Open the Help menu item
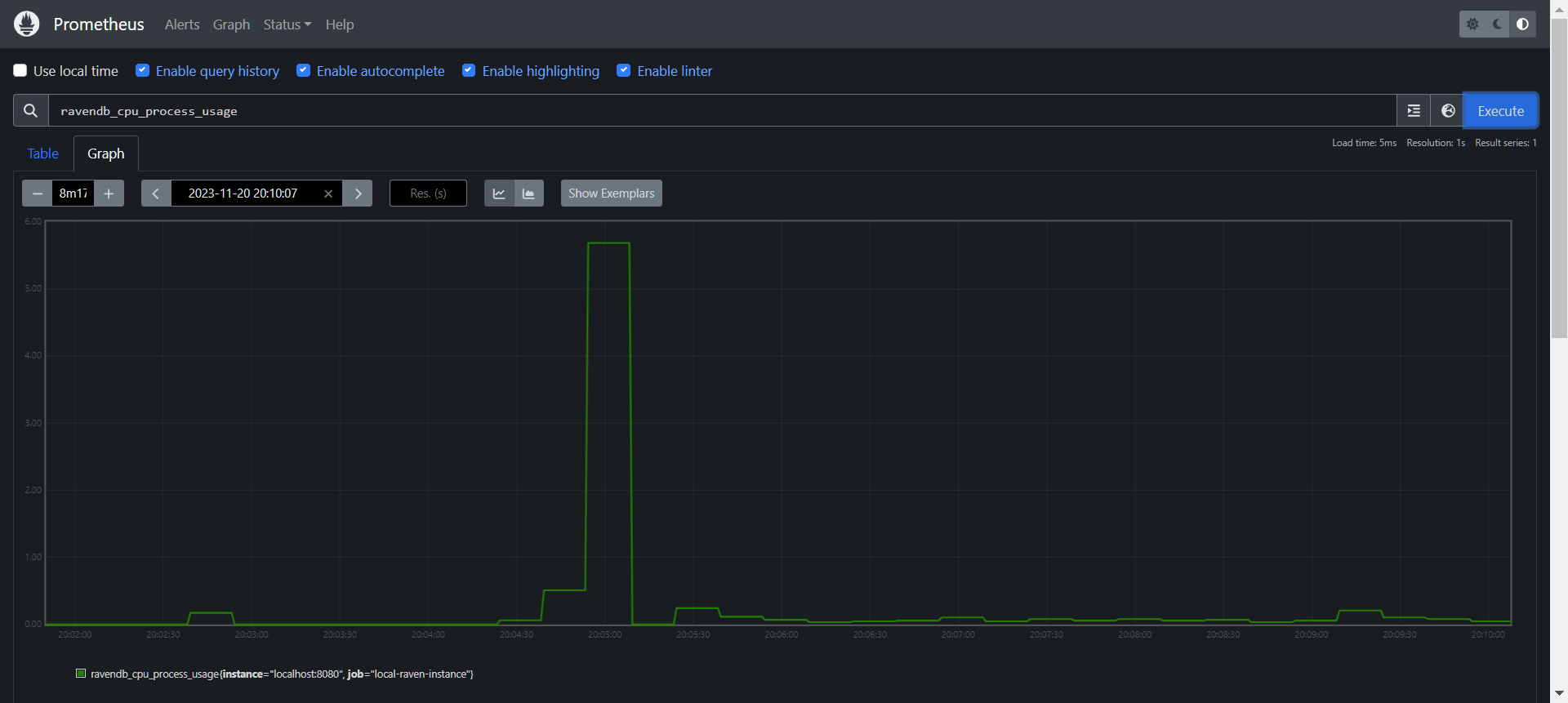The image size is (1568, 703). (340, 24)
